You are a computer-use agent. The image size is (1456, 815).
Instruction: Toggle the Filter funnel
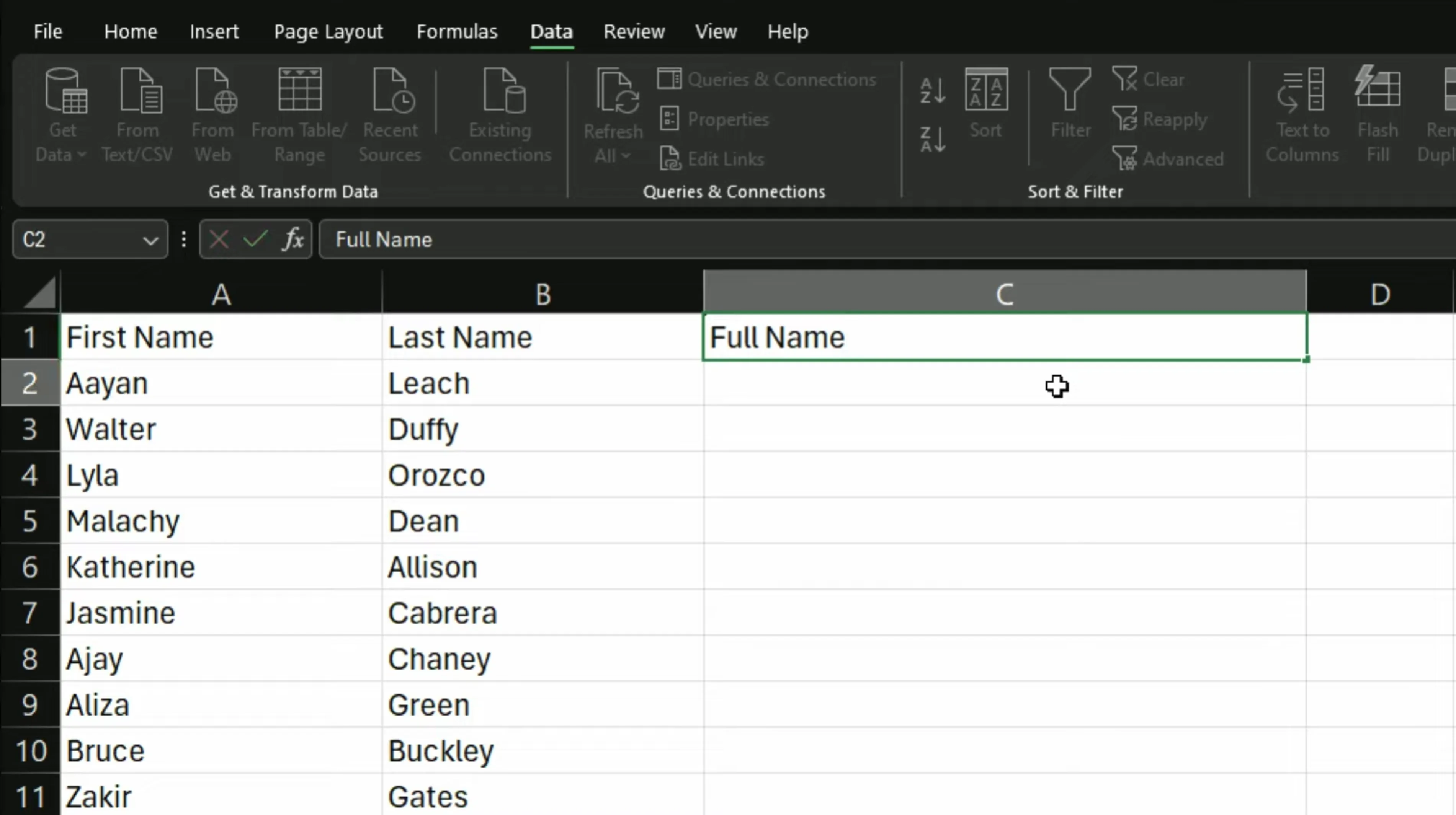[x=1070, y=104]
